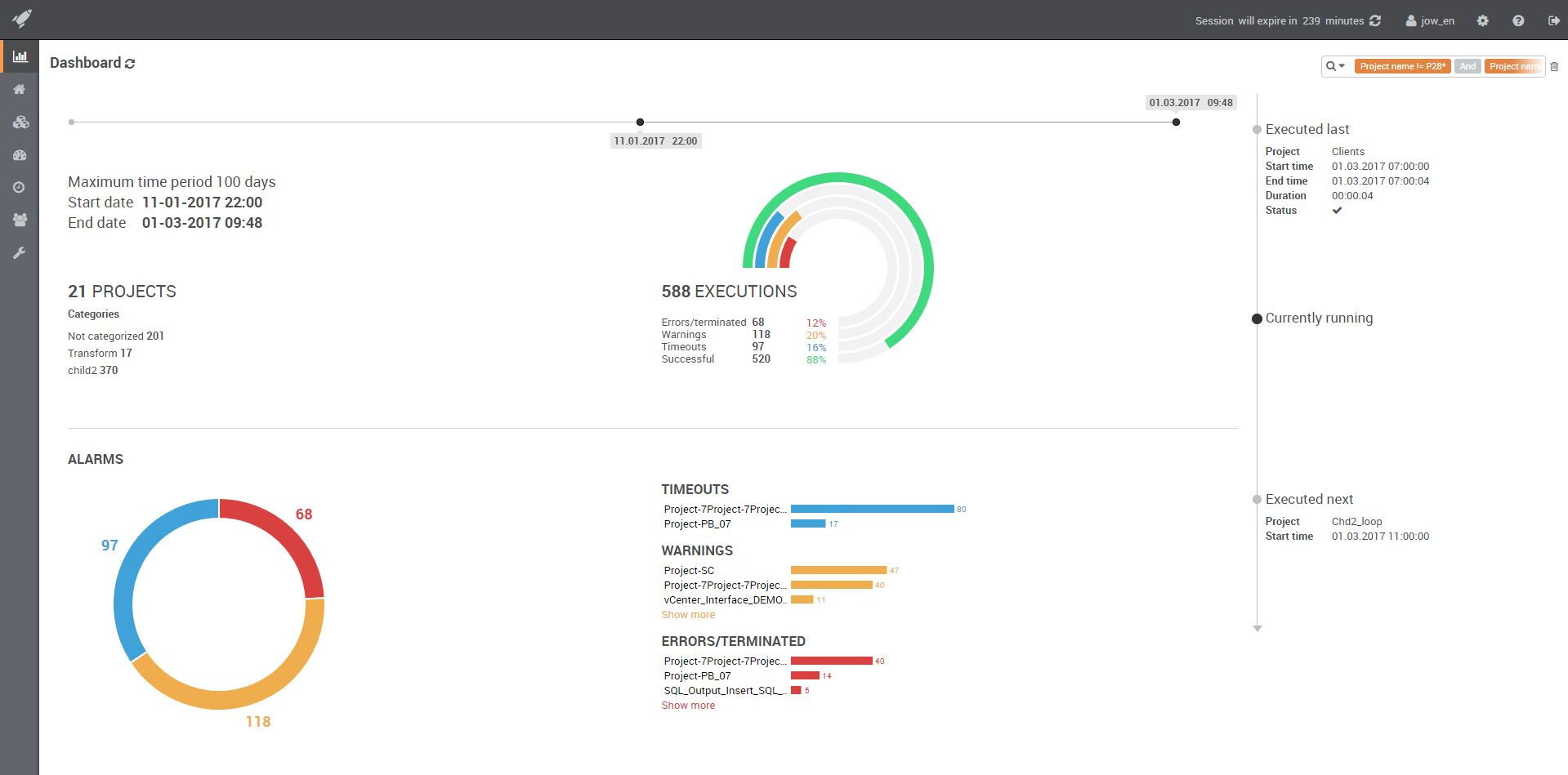
Task: Log out using the exit icon
Action: point(1553,21)
